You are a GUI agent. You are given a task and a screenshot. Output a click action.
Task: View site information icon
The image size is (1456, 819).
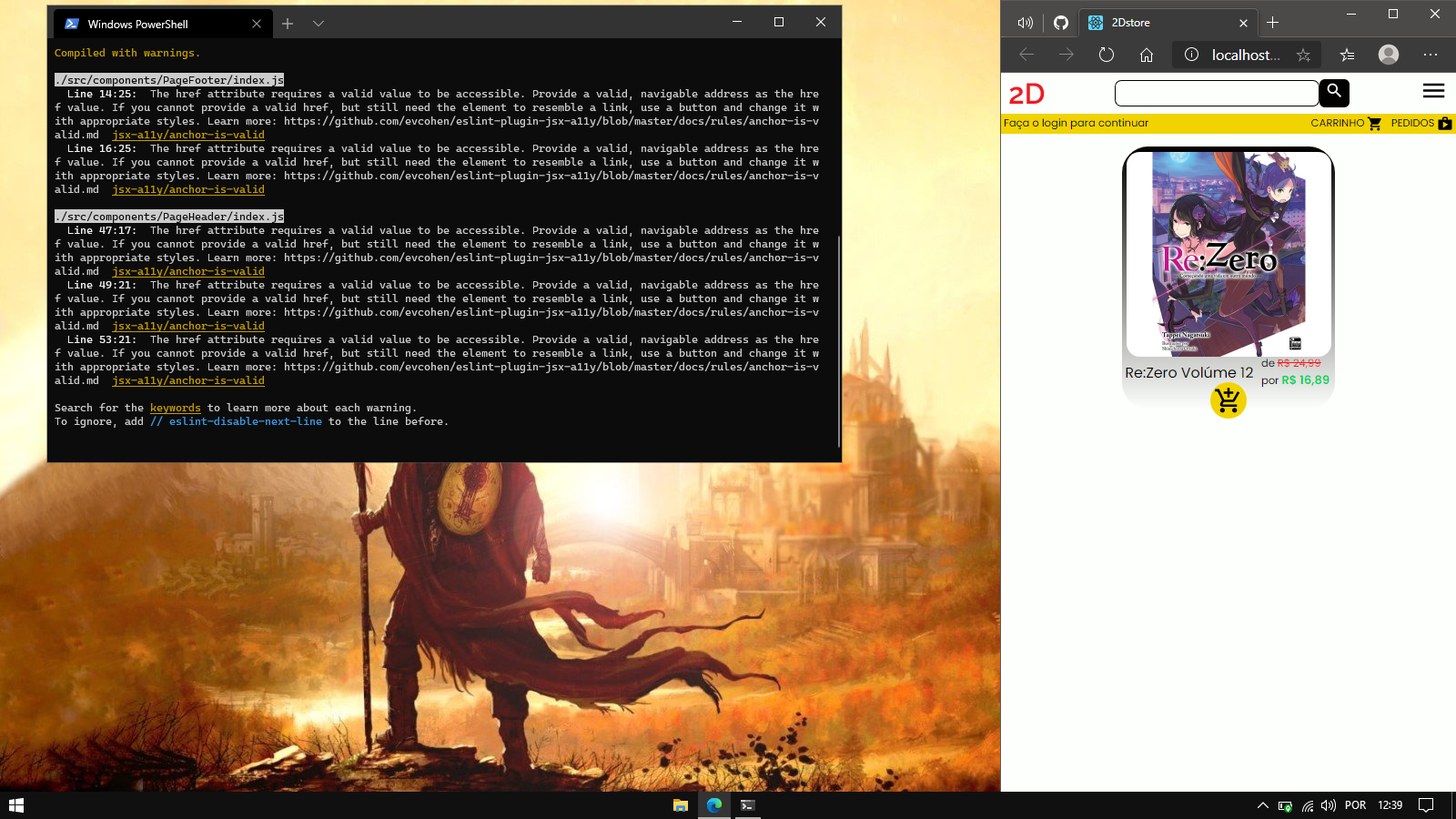pyautogui.click(x=1191, y=55)
